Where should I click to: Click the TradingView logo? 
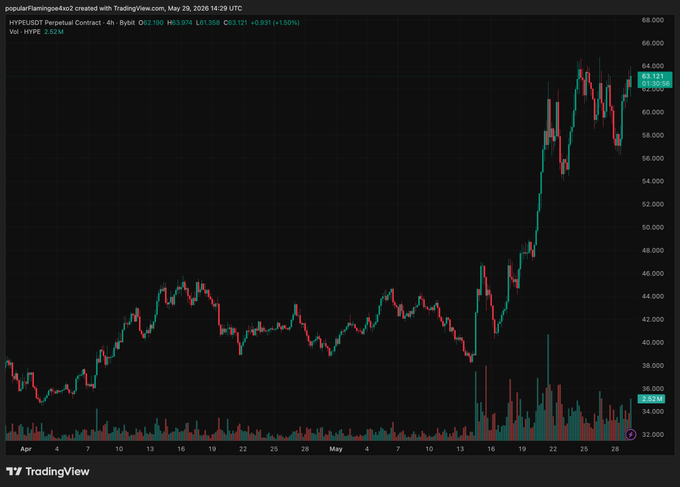pos(48,471)
